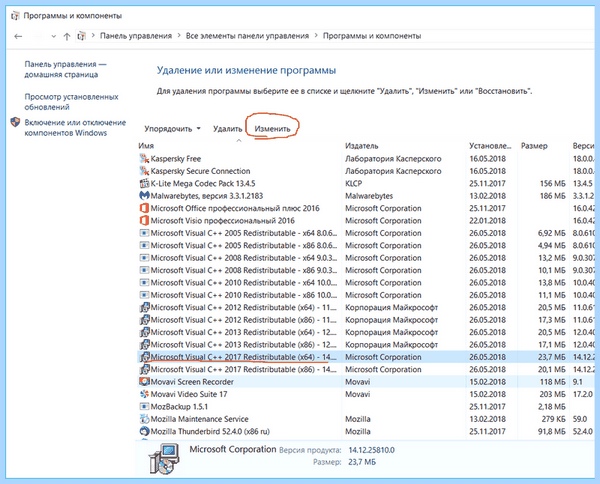Screen dimensions: 600x484
Task: Click the Visual C++ 2008 x86 icon
Action: (144, 270)
